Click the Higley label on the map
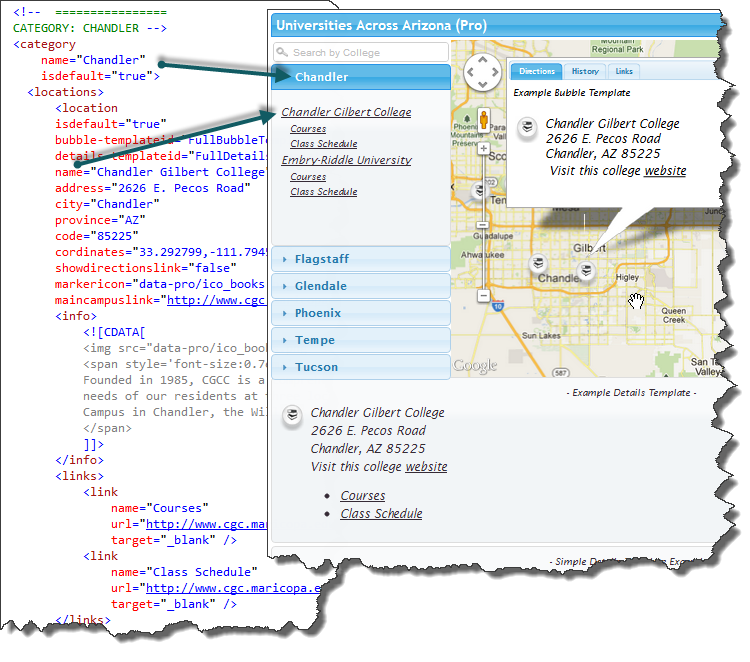 point(627,277)
